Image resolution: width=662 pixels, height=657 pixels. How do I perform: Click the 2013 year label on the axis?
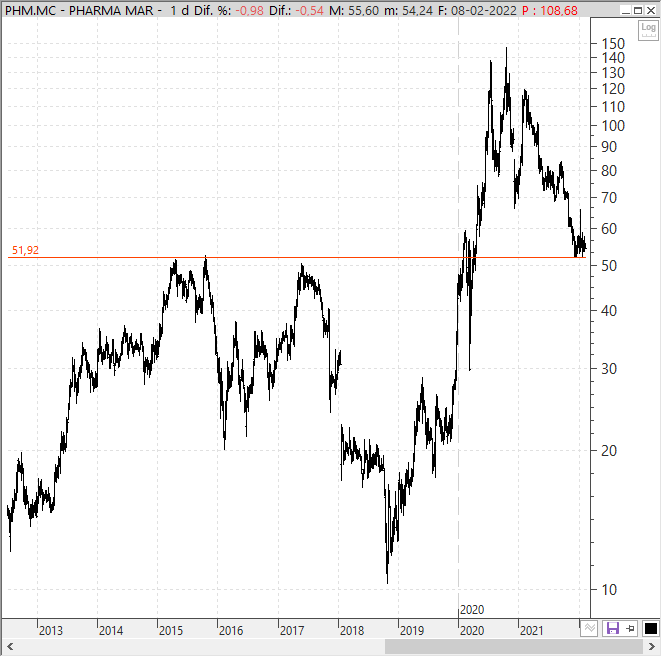click(51, 631)
